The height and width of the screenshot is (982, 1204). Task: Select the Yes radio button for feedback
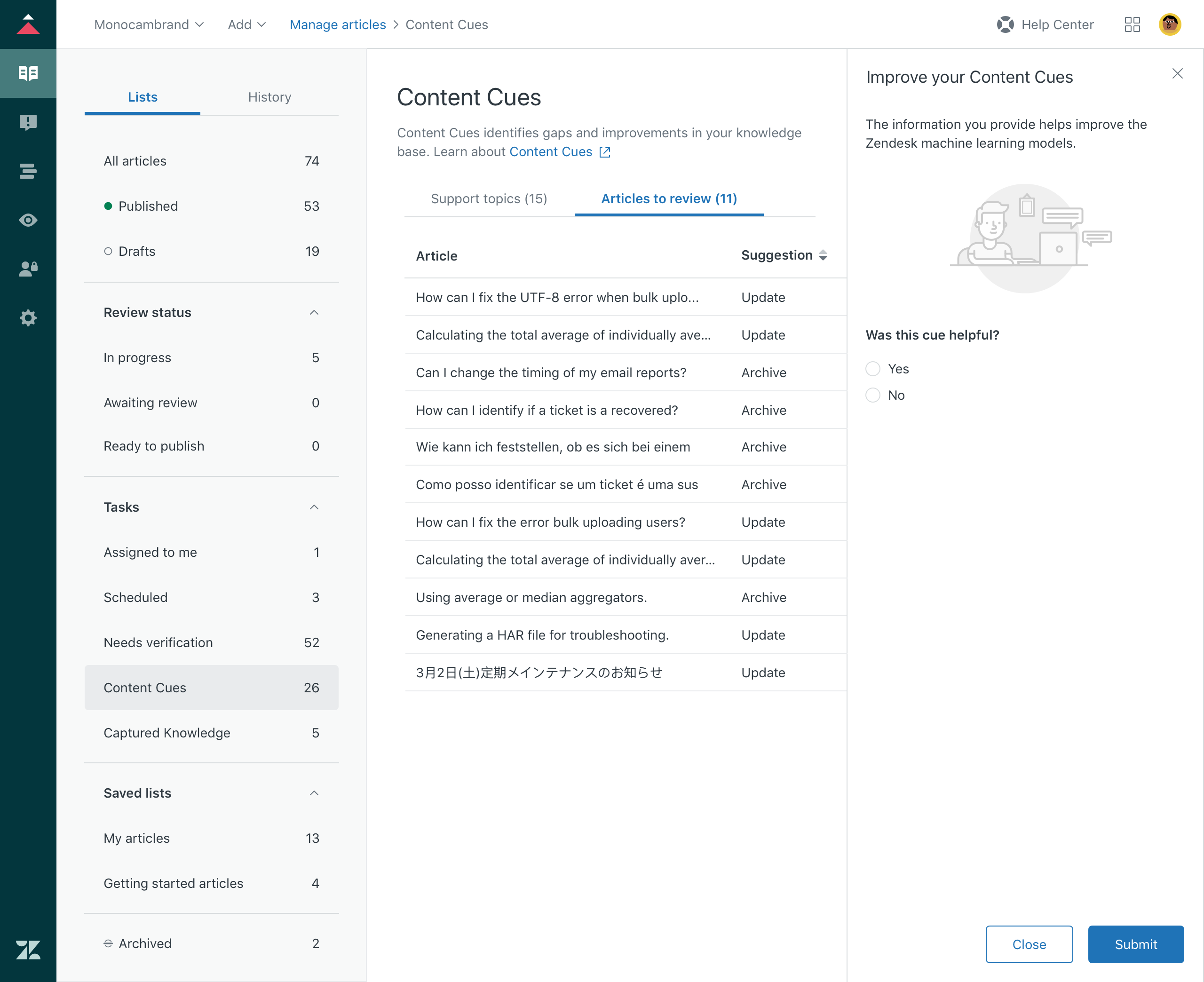pos(873,368)
